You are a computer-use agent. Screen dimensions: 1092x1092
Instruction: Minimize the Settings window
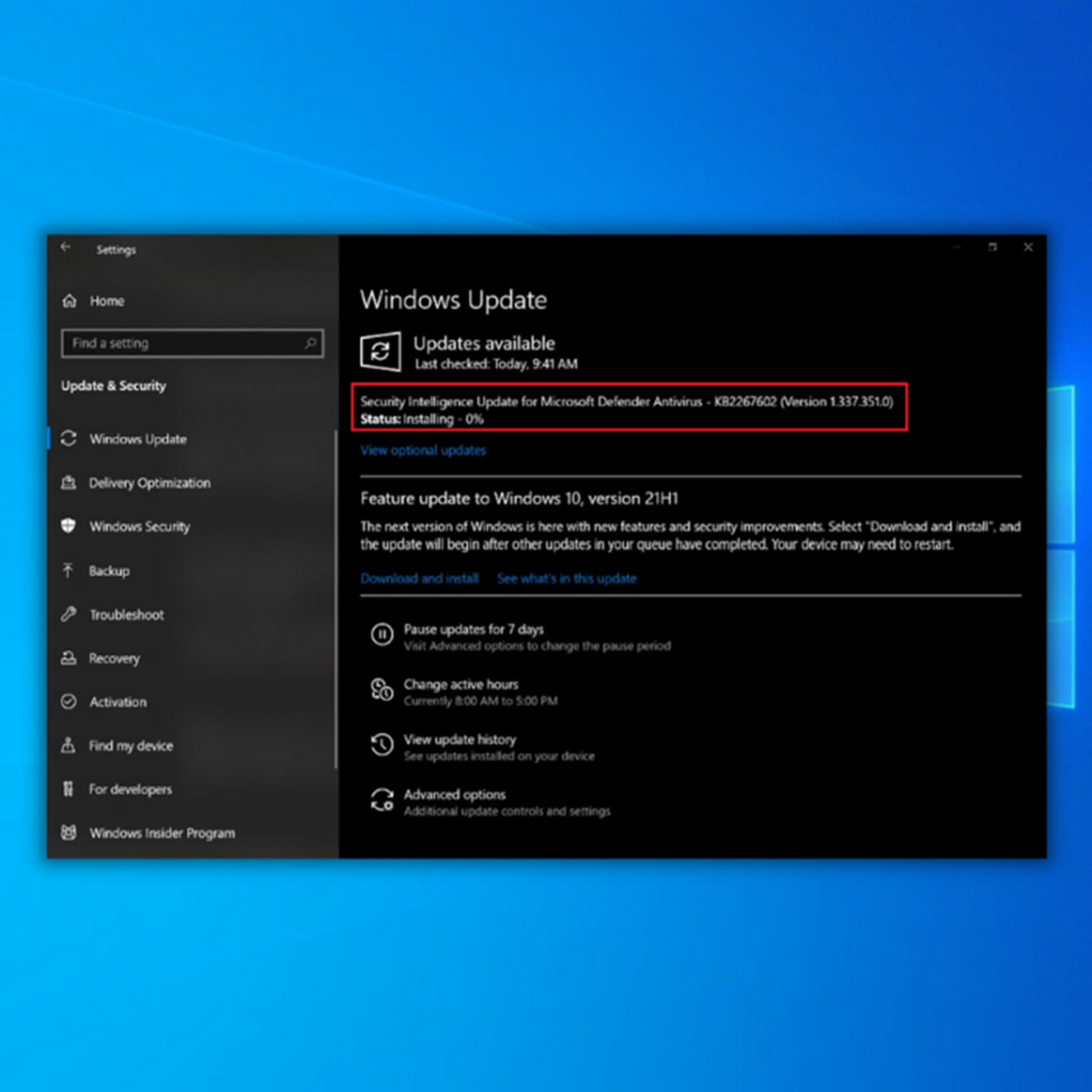[x=958, y=248]
